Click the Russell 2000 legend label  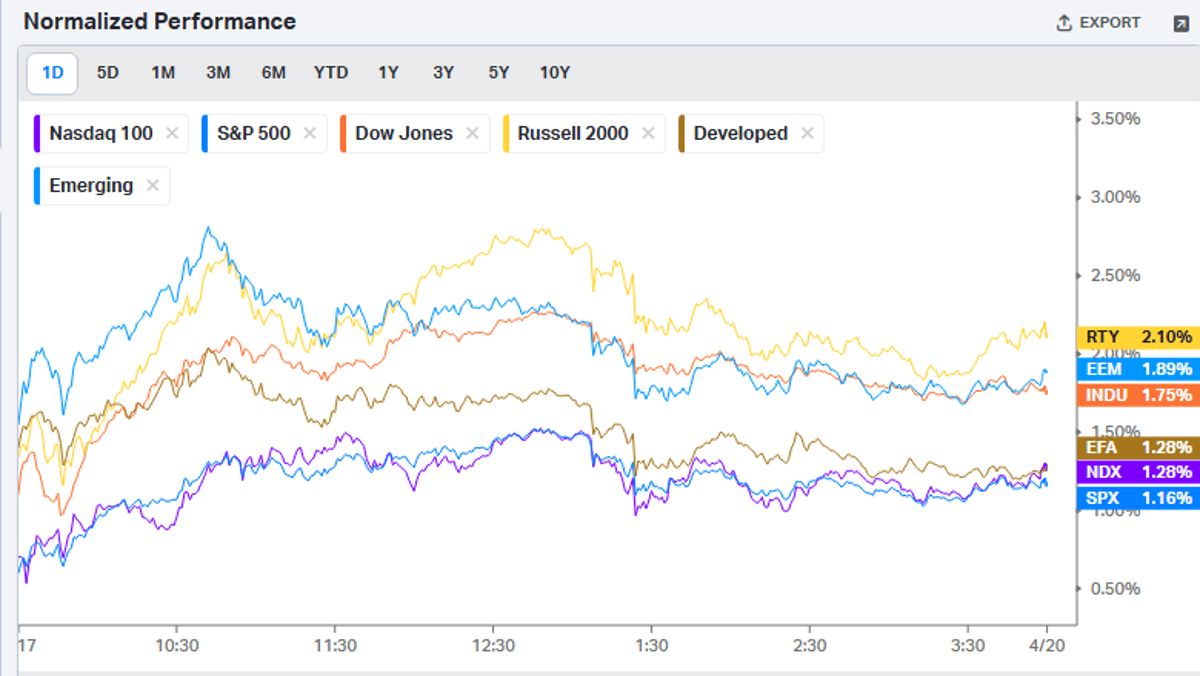(x=572, y=132)
